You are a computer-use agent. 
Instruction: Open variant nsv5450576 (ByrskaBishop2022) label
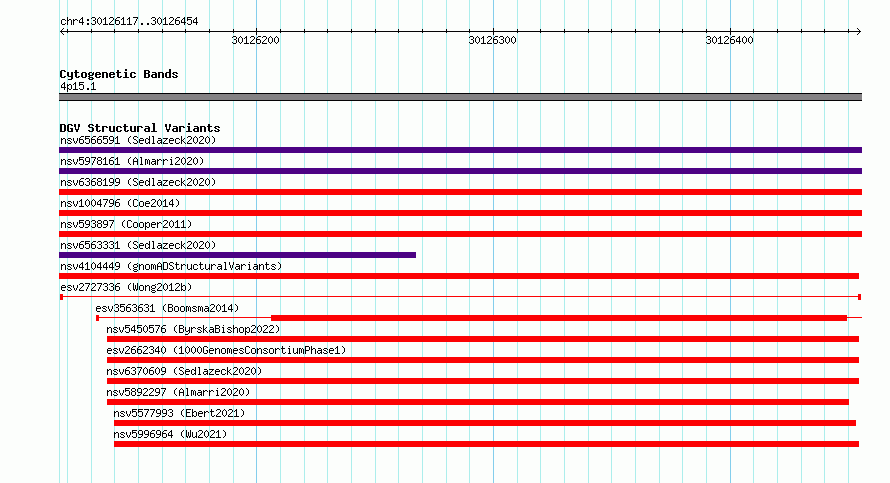193,329
